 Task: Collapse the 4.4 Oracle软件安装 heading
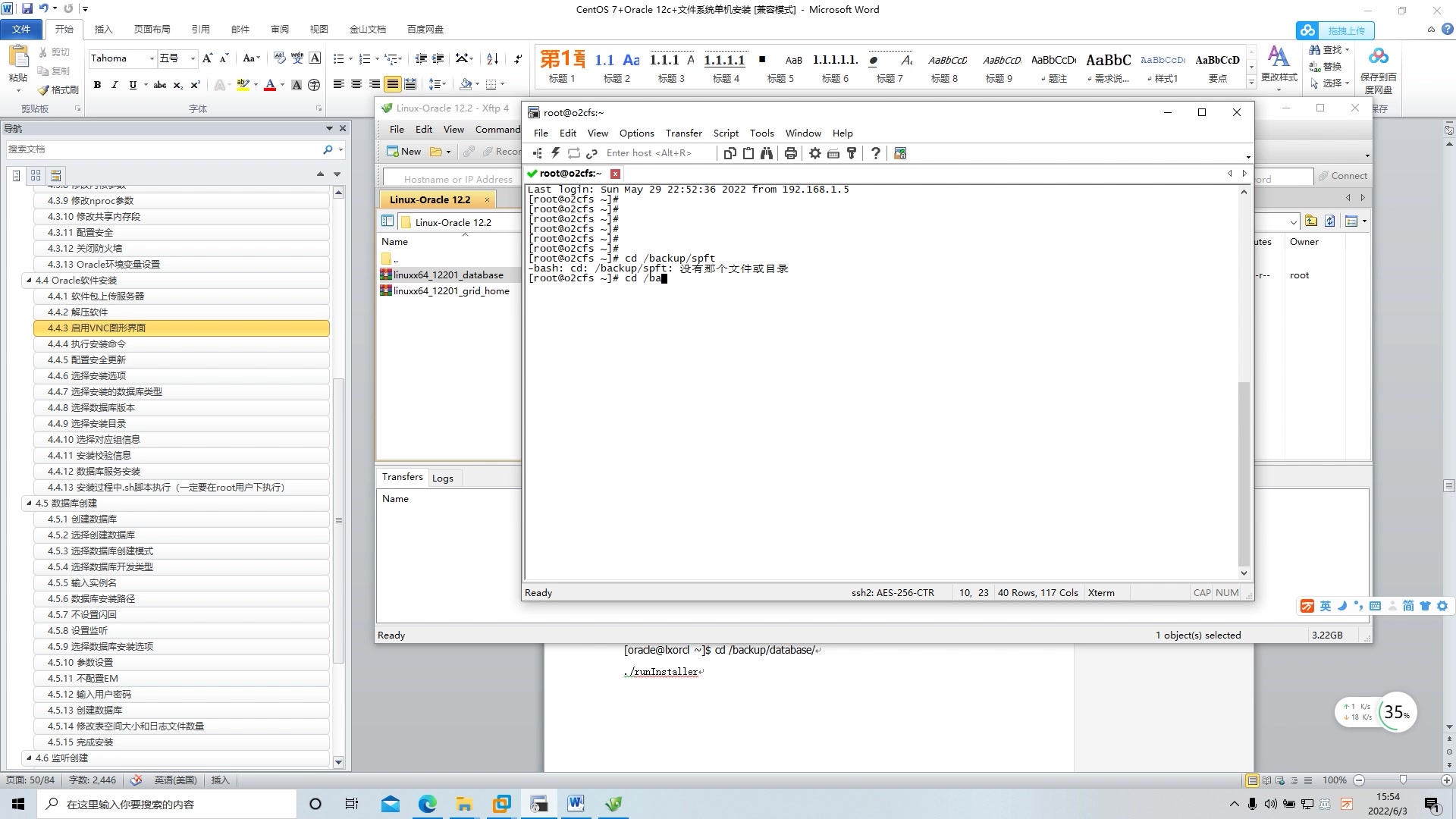click(x=29, y=281)
